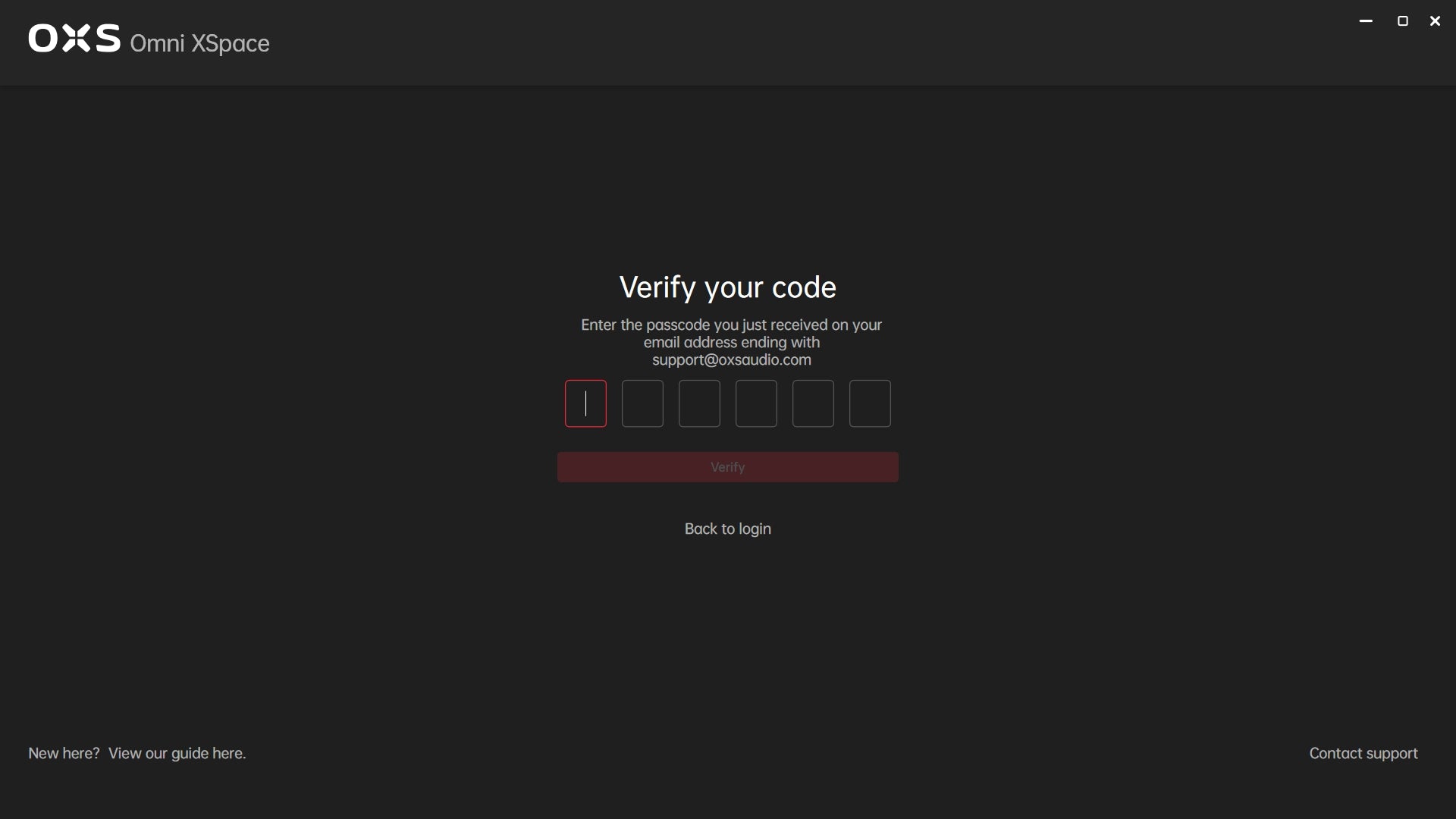The height and width of the screenshot is (819, 1456).
Task: Open the 'View our guide here' link
Action: [177, 753]
